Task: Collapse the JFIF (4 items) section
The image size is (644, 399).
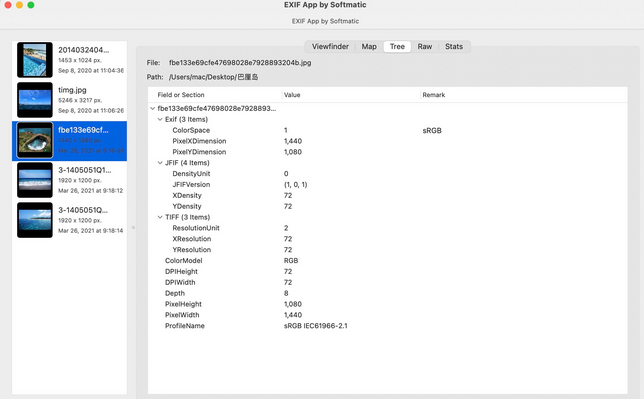Action: point(160,163)
